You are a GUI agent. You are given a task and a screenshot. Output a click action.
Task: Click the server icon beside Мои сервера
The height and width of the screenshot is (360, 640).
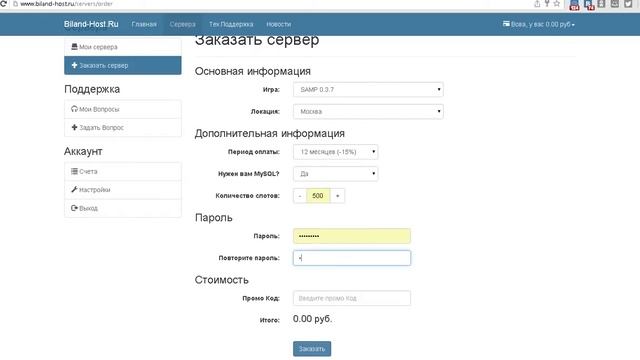coord(74,47)
